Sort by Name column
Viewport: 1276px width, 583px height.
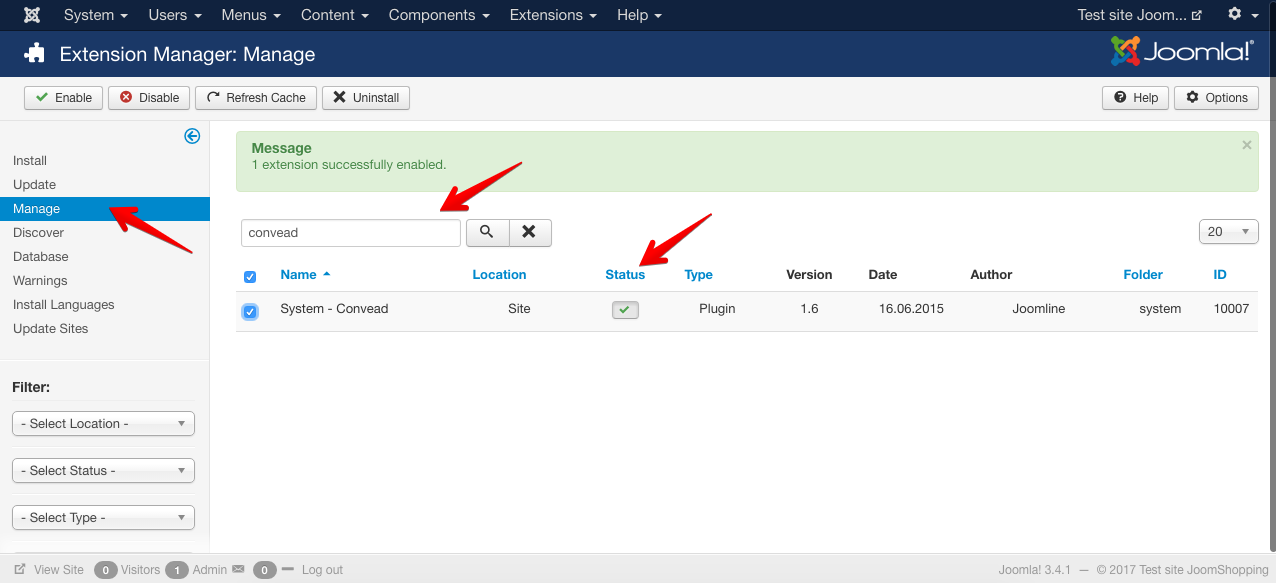click(x=305, y=275)
